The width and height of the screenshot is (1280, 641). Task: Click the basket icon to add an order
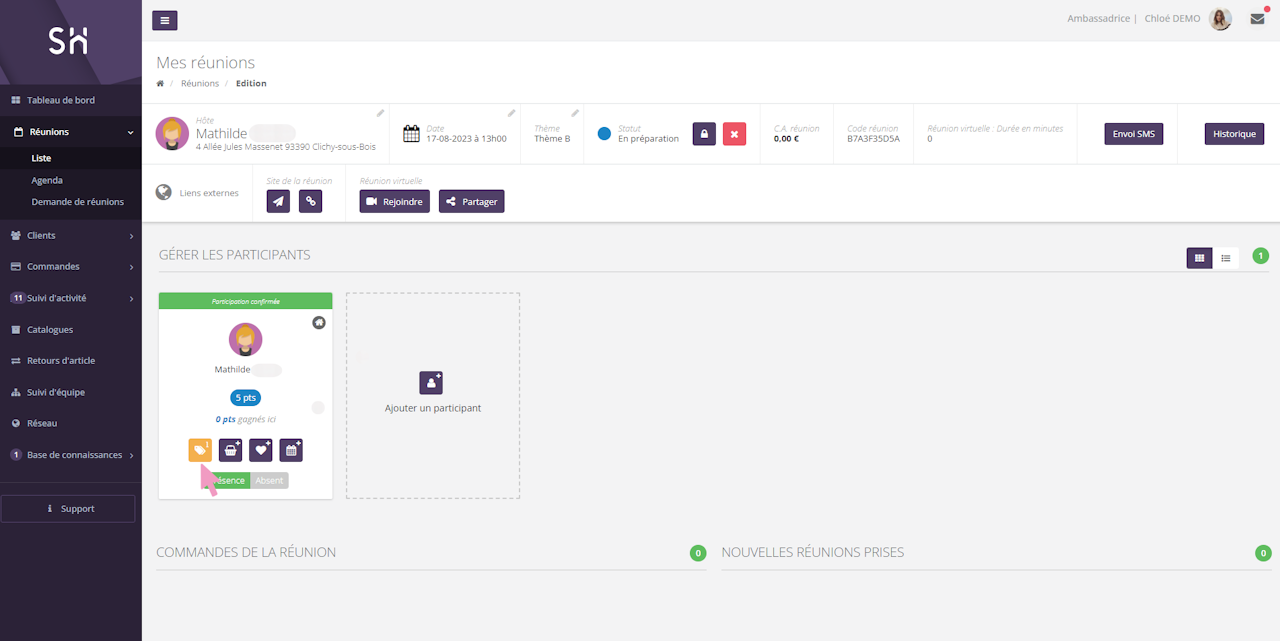tap(230, 450)
